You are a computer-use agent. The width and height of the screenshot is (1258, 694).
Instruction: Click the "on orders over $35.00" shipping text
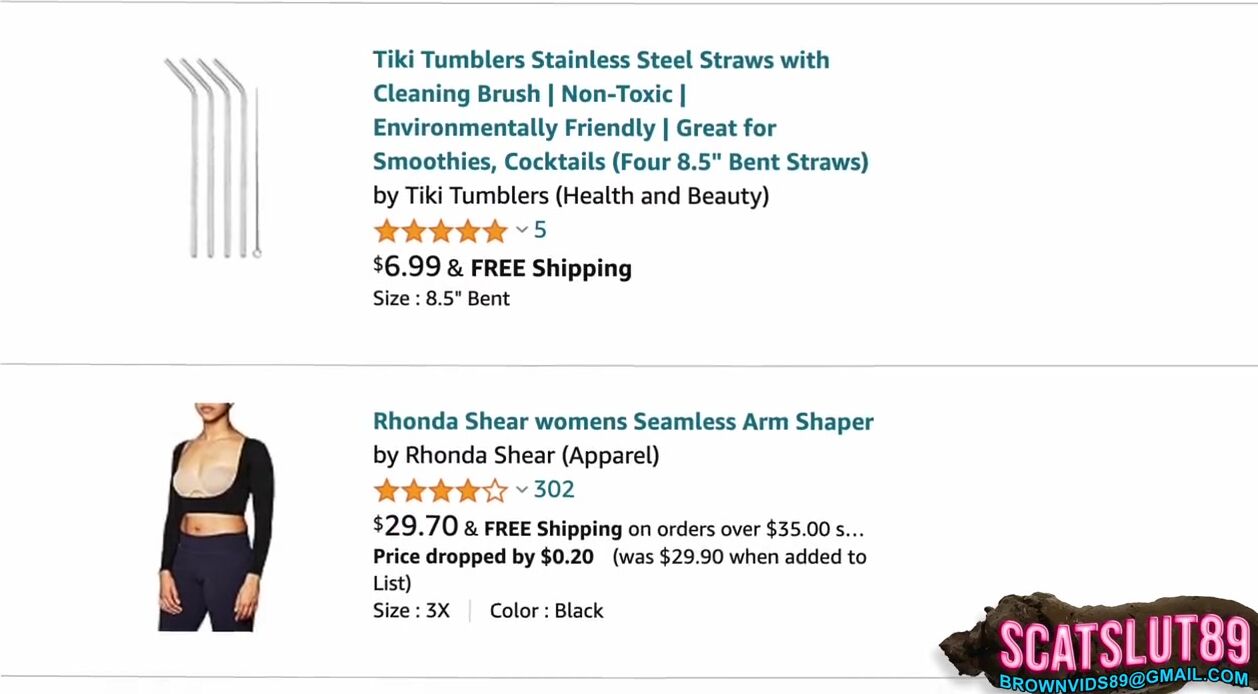745,528
